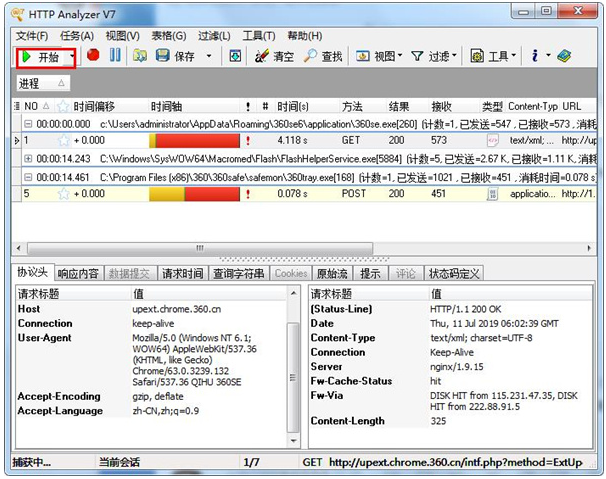
Task: Click the red exclamation mark on row 5
Action: [x=248, y=194]
